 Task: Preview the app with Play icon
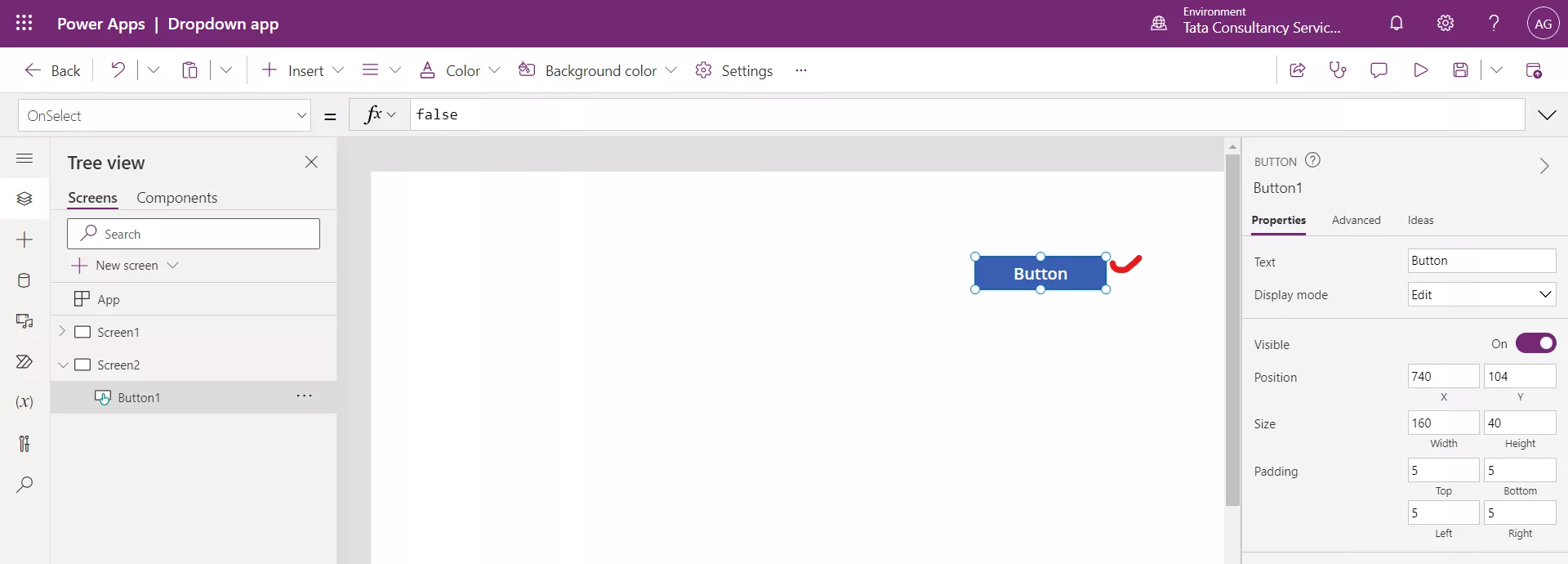point(1420,70)
